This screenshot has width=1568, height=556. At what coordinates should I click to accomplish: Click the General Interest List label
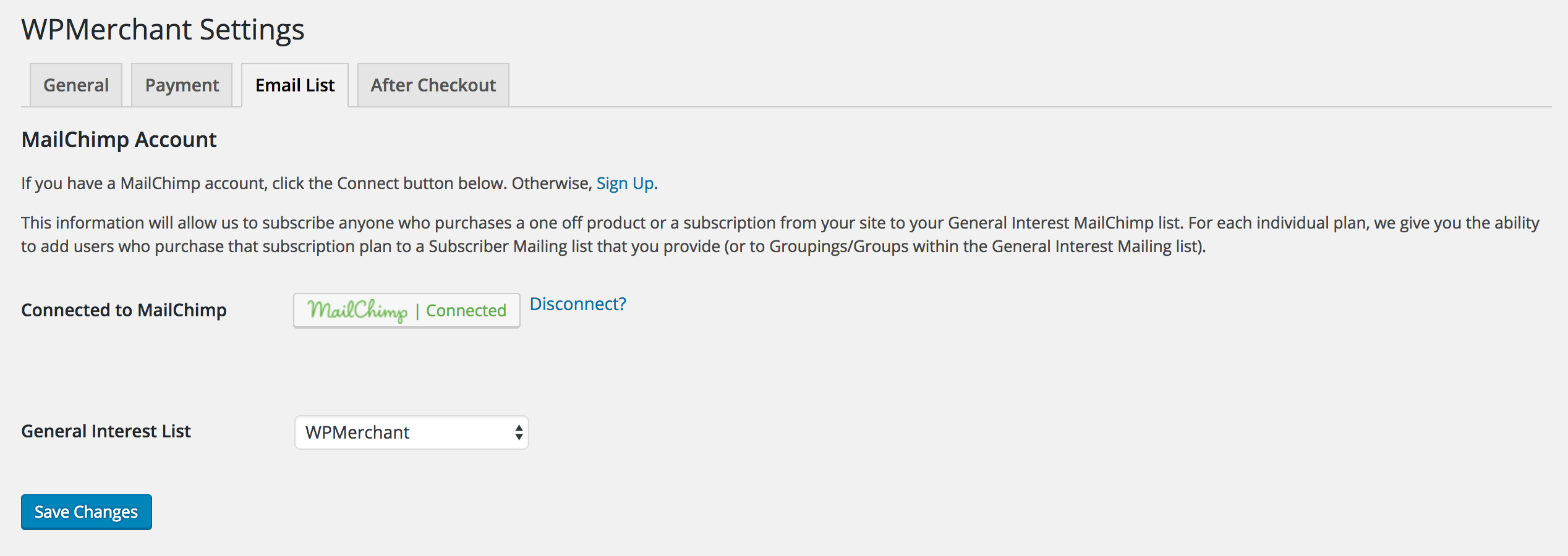pyautogui.click(x=106, y=431)
